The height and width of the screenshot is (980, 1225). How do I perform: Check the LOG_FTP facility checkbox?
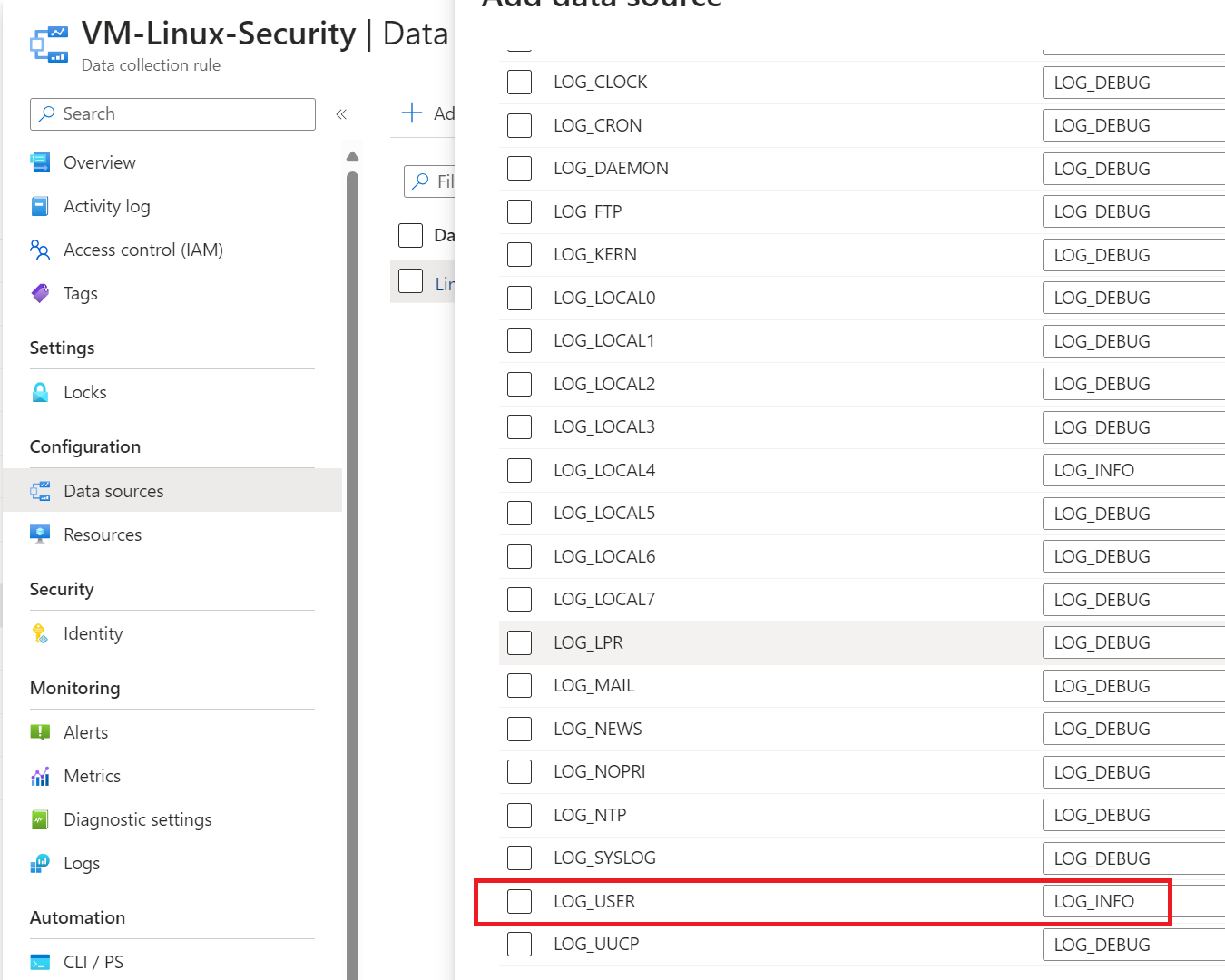519,211
